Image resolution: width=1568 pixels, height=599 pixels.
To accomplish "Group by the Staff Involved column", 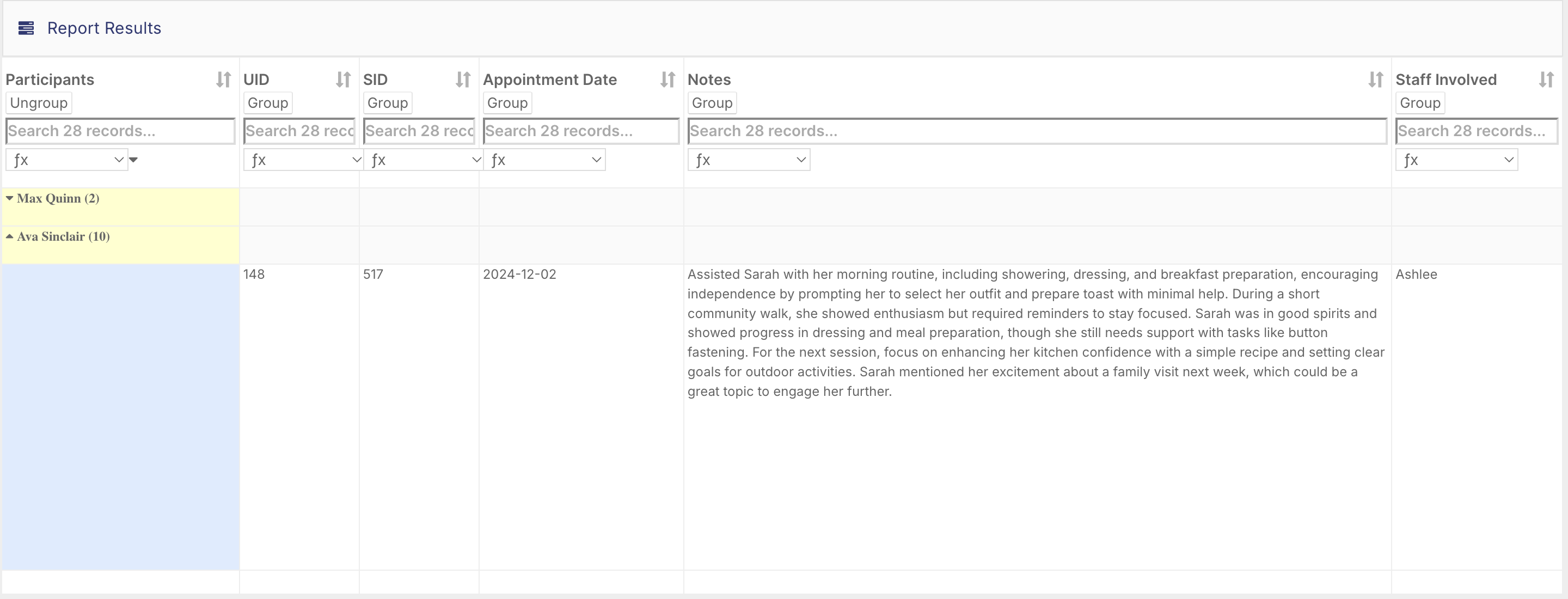I will pos(1419,103).
